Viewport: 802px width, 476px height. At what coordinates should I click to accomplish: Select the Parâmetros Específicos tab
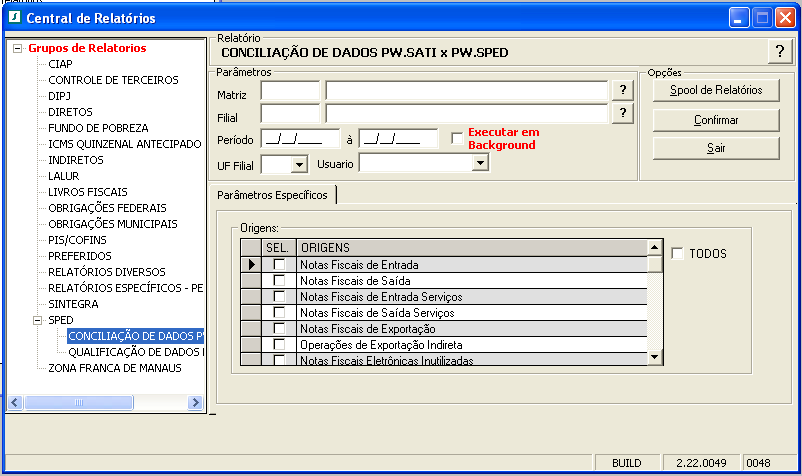click(x=272, y=195)
